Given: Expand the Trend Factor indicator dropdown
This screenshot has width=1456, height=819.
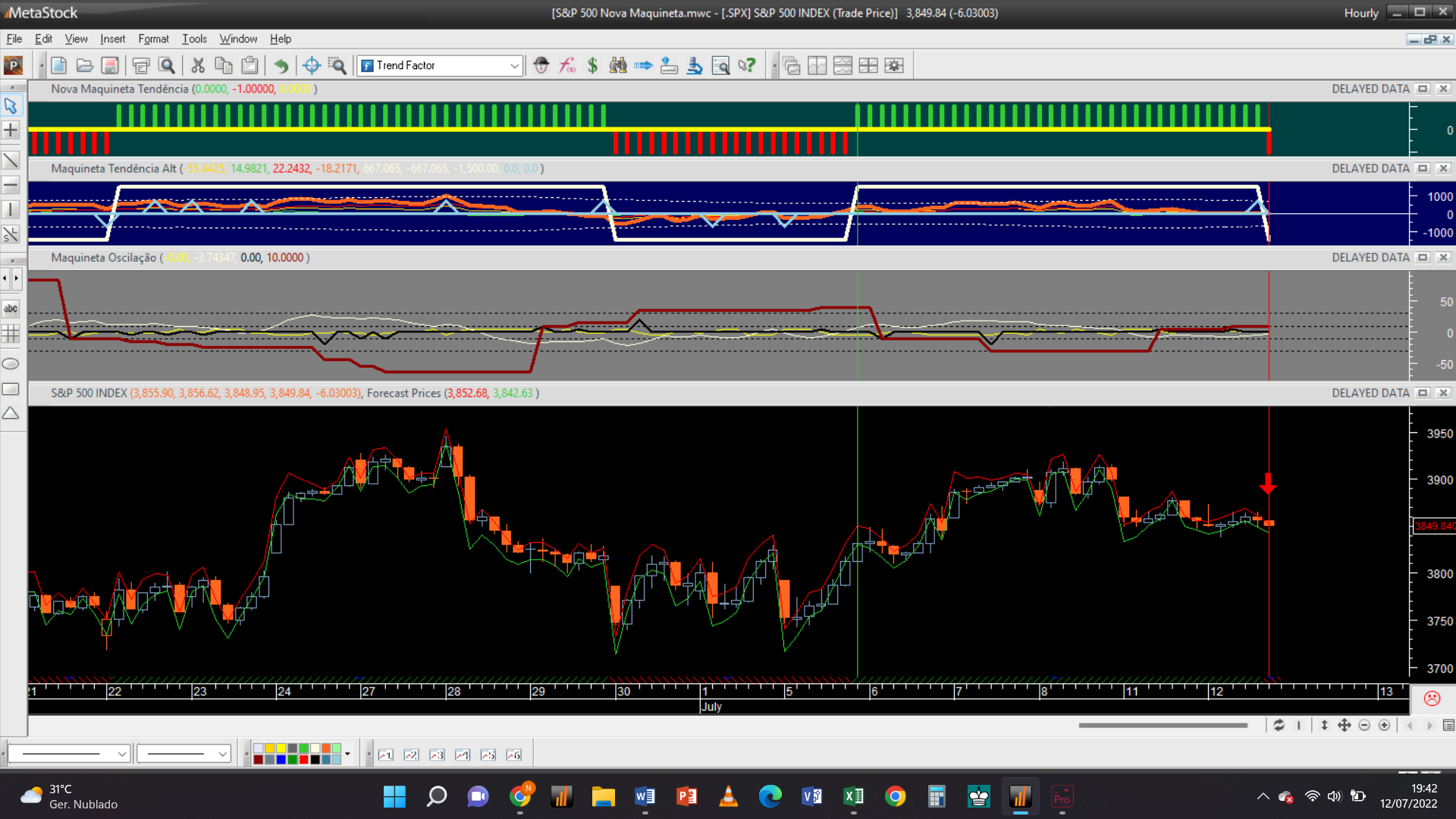Looking at the screenshot, I should pyautogui.click(x=514, y=66).
